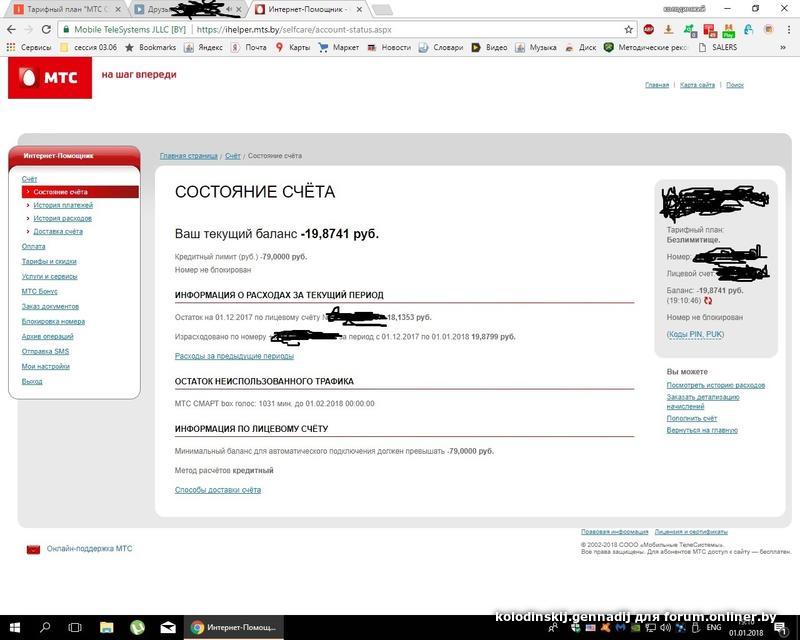Viewport: 800px width, 640px height.
Task: Open История платежей in sidebar
Action: click(x=63, y=205)
